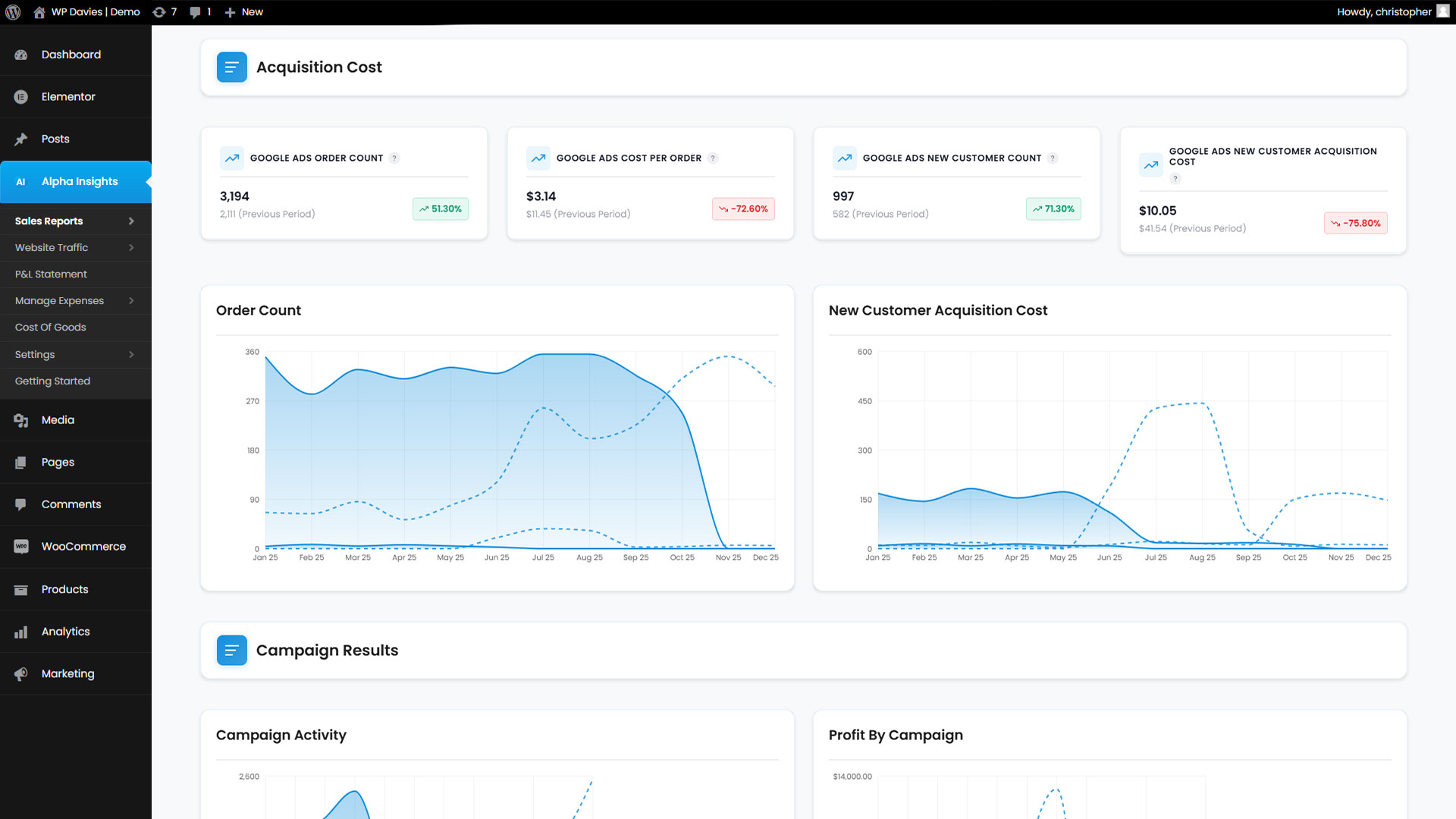Click the WooCommerce sidebar icon
This screenshot has height=819, width=1456.
coord(21,547)
